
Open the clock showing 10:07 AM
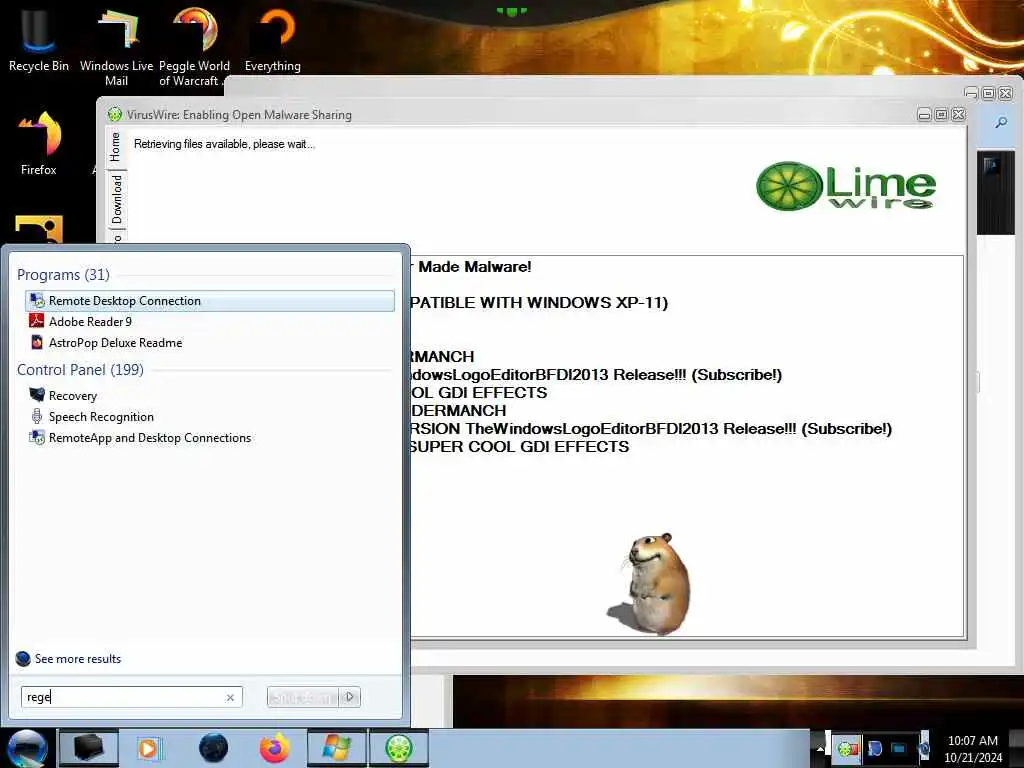pos(972,741)
